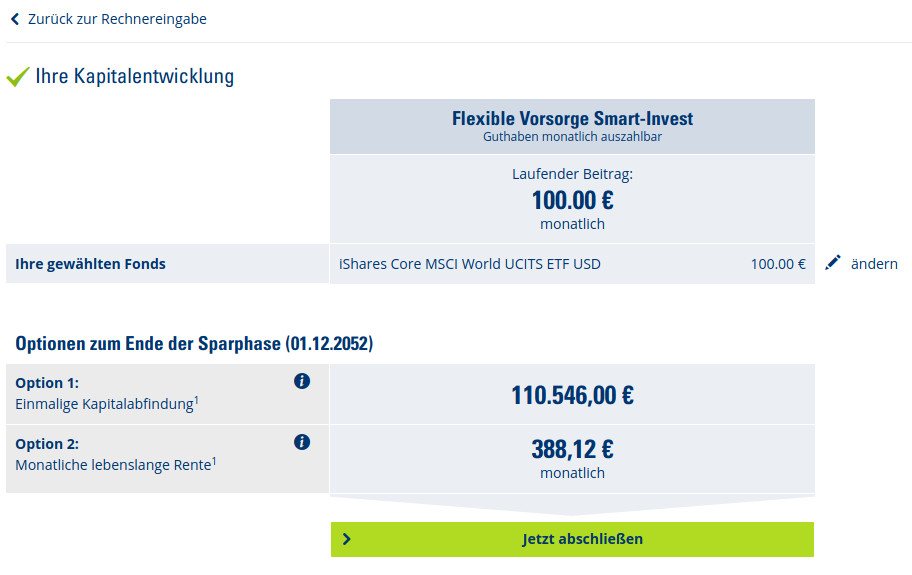Select the iShares Core MSCI World fund name
This screenshot has height=575, width=912.
pos(470,264)
